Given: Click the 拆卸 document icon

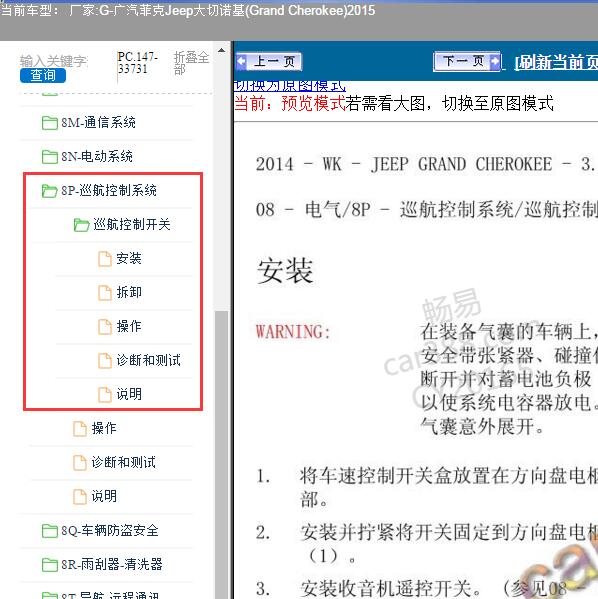Looking at the screenshot, I should tap(105, 293).
